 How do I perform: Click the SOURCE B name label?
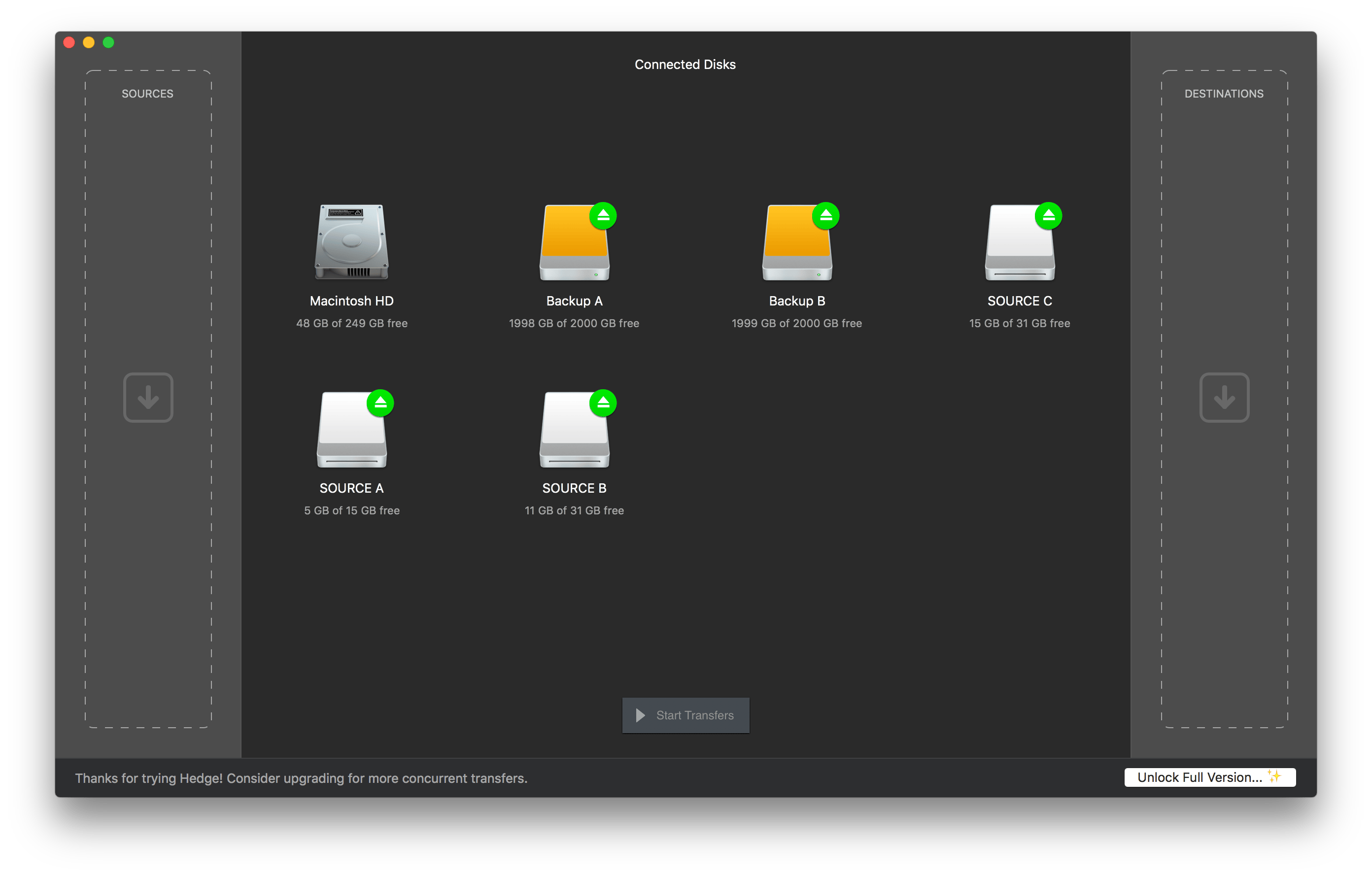[x=574, y=488]
